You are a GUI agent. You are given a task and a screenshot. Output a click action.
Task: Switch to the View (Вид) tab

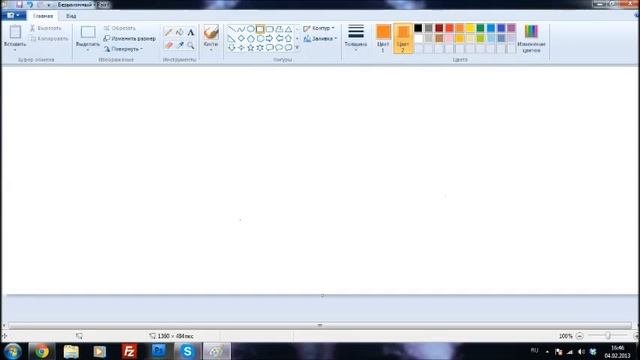coord(71,16)
